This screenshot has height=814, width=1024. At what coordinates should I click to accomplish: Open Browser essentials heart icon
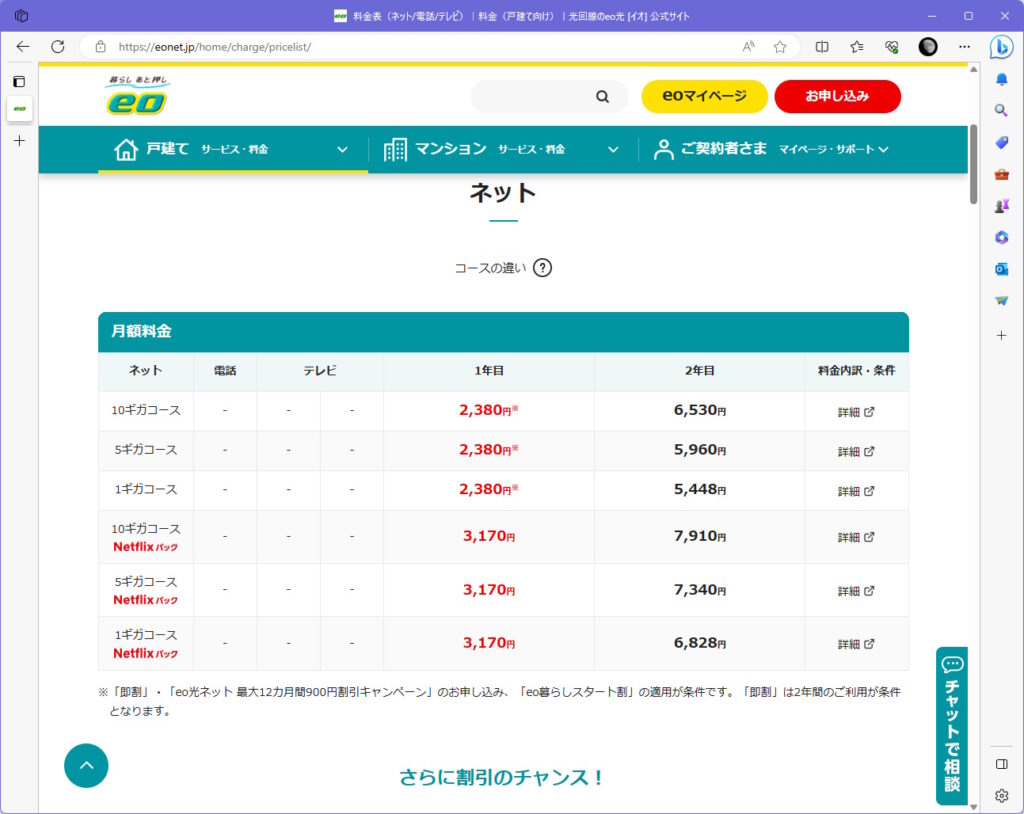point(891,47)
